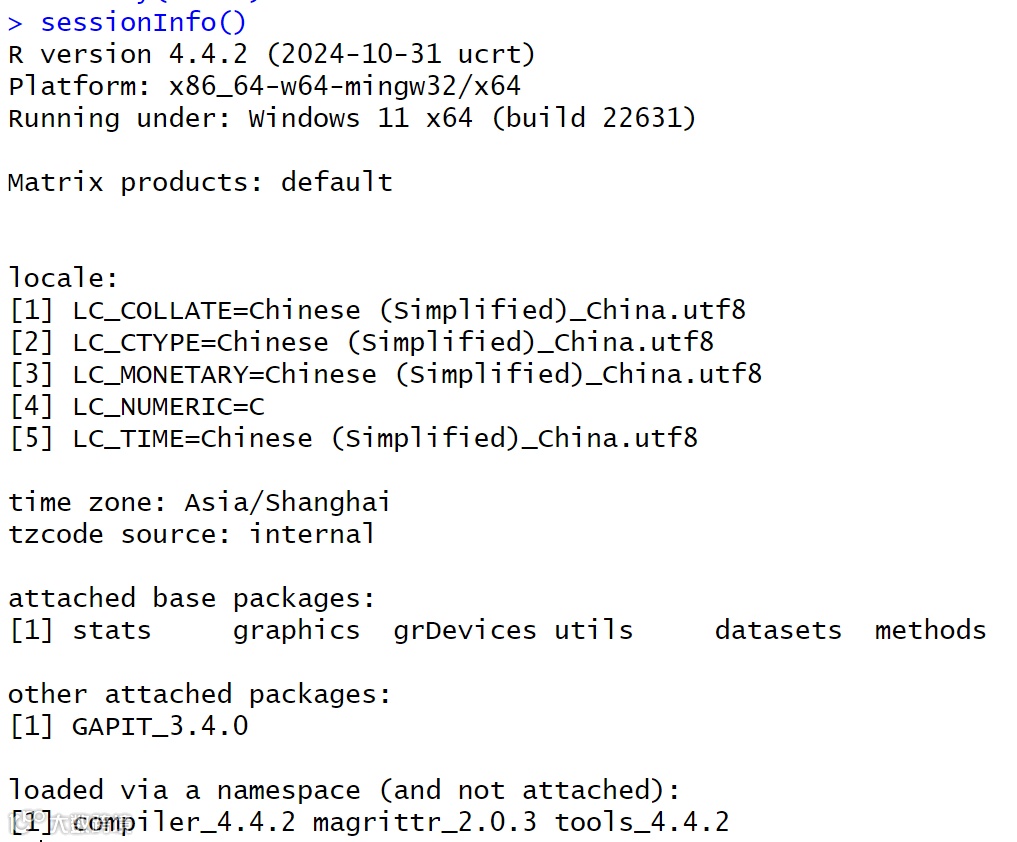Image resolution: width=1017 pixels, height=842 pixels.
Task: Click the GAPIT_3.4.0 package entry
Action: (160, 726)
